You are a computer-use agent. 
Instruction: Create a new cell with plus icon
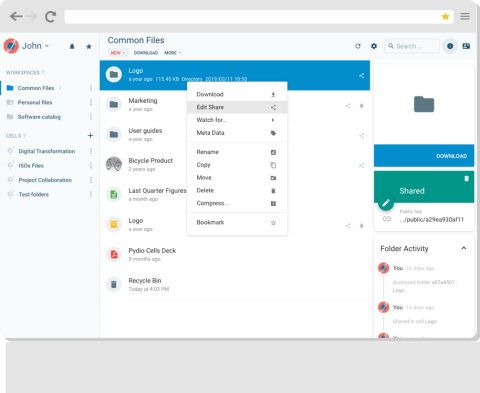pyautogui.click(x=90, y=135)
